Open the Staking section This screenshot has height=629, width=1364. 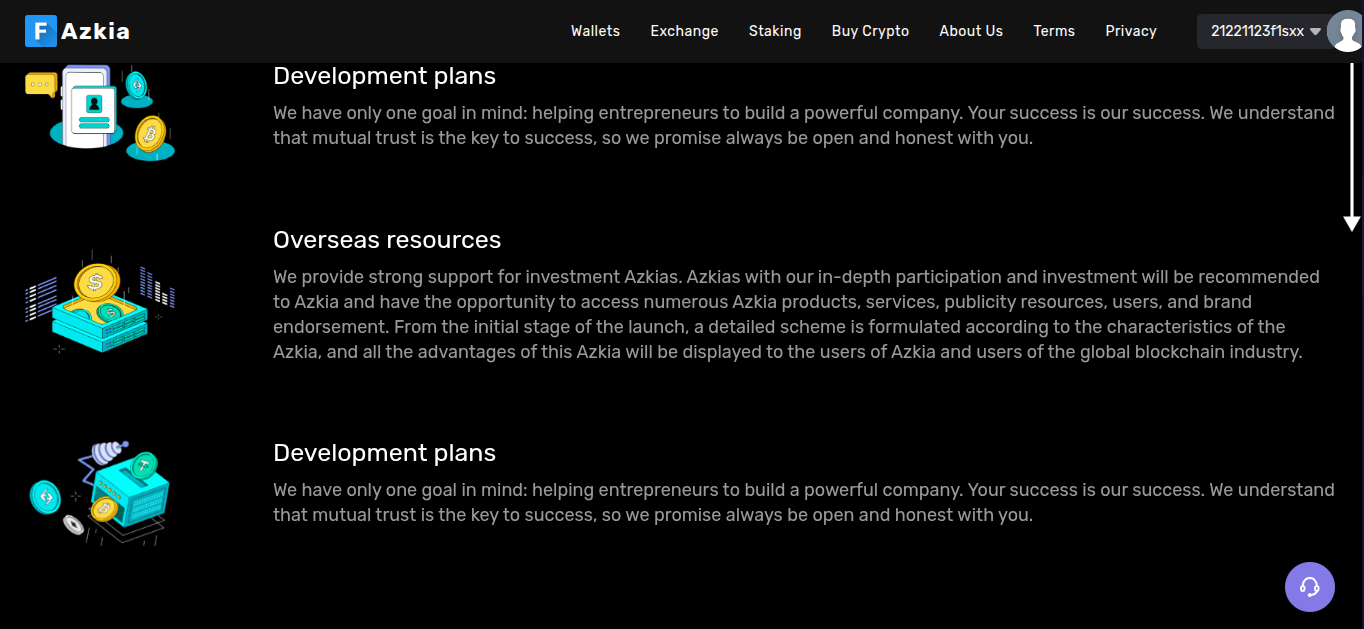click(775, 31)
